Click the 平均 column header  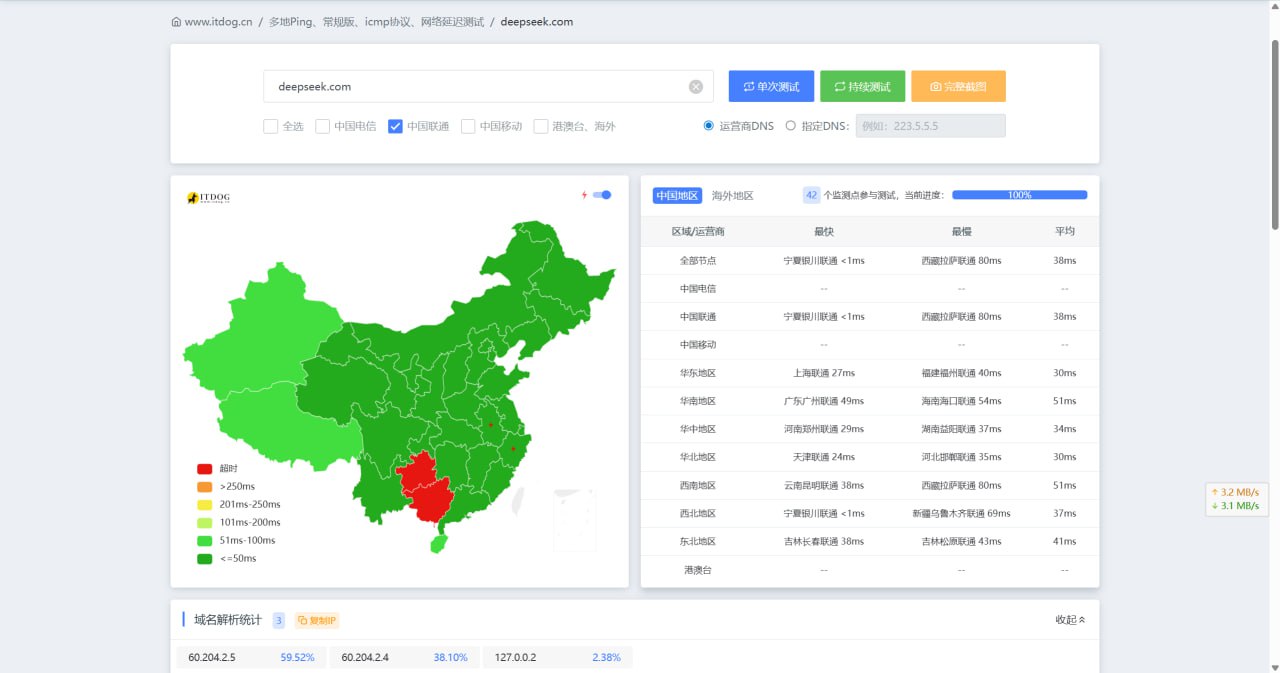tap(1065, 232)
